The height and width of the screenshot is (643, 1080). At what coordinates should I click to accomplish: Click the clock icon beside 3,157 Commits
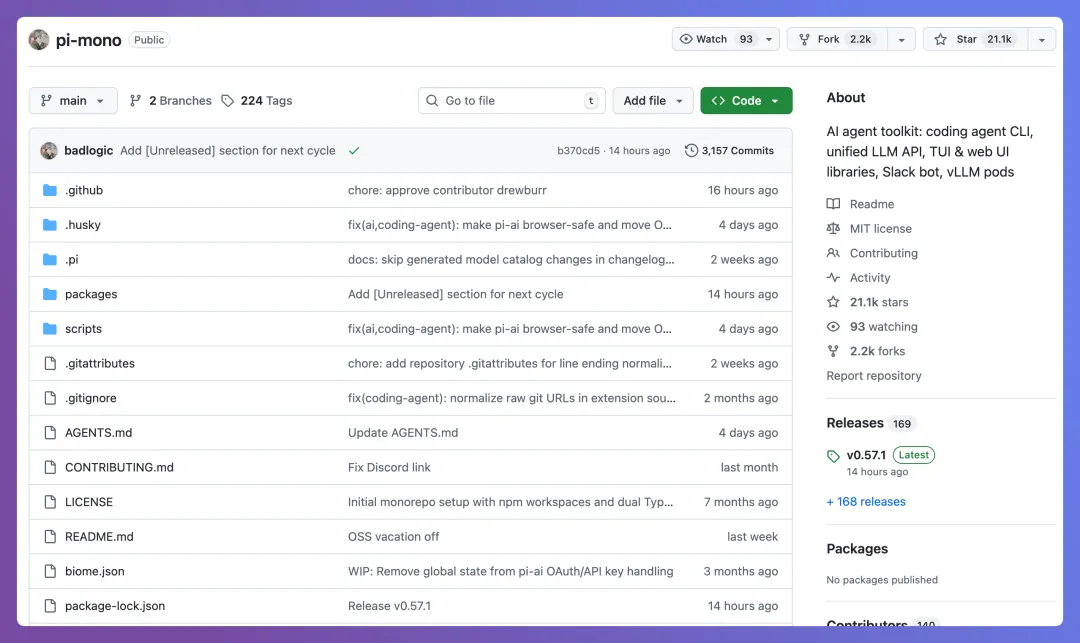coord(691,151)
